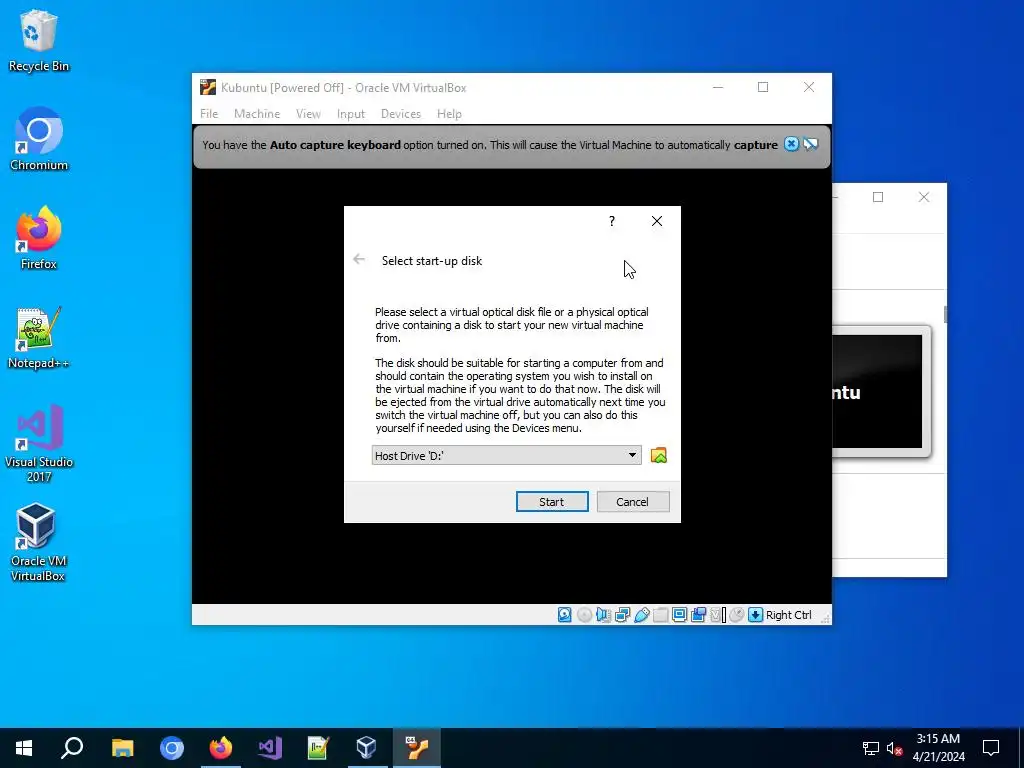The height and width of the screenshot is (768, 1024).
Task: Click the Right Ctrl host key label
Action: 789,615
